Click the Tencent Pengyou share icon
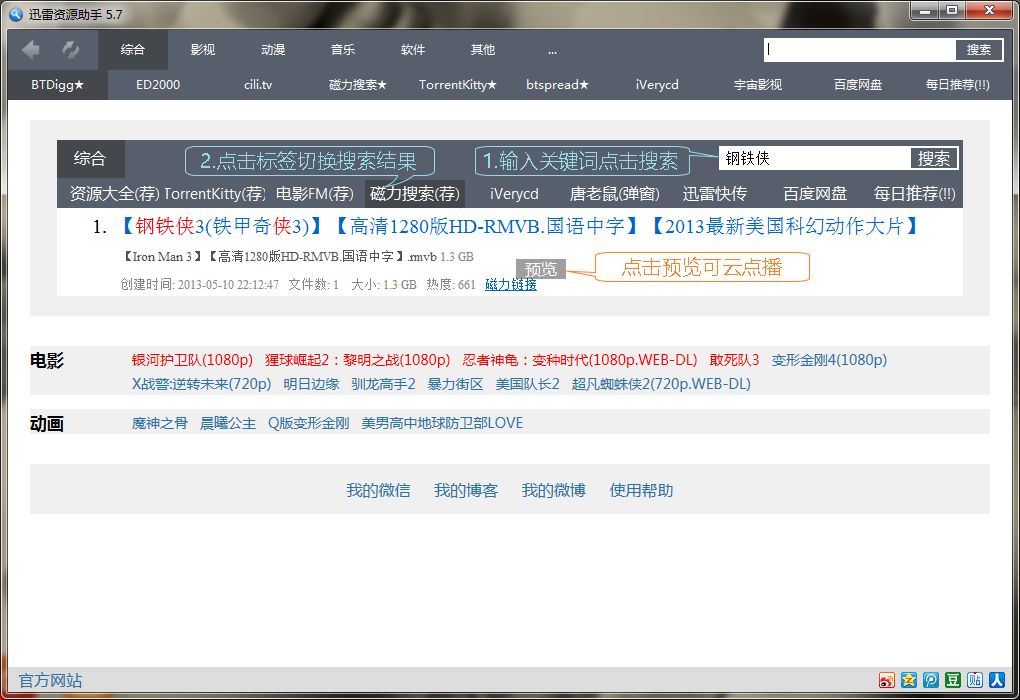 coord(931,680)
